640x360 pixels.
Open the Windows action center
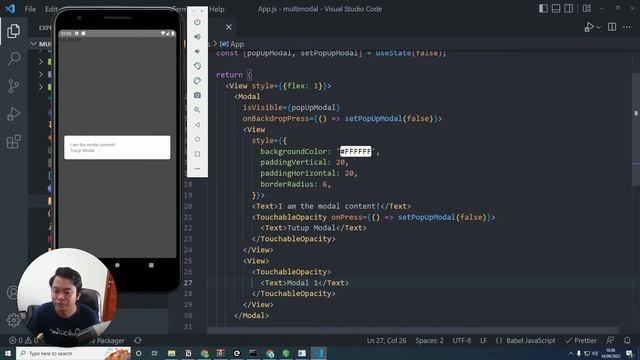click(x=629, y=353)
